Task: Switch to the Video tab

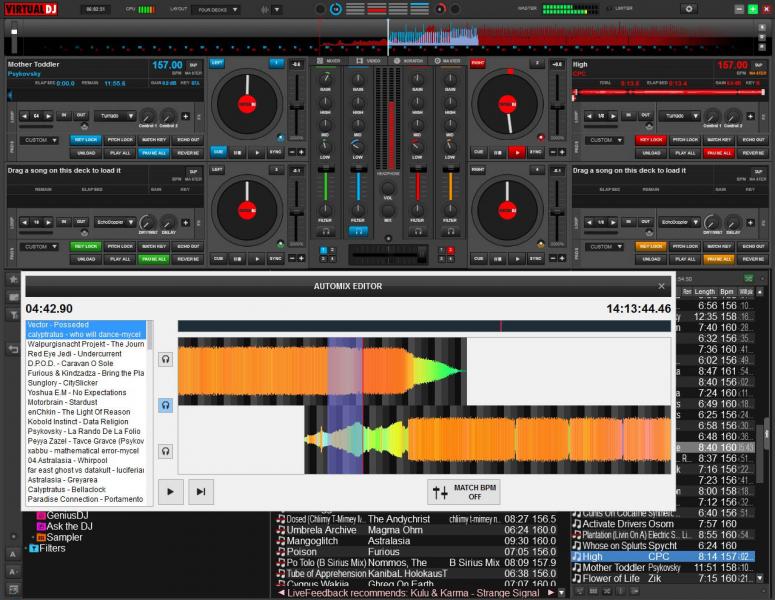Action: pyautogui.click(x=369, y=61)
